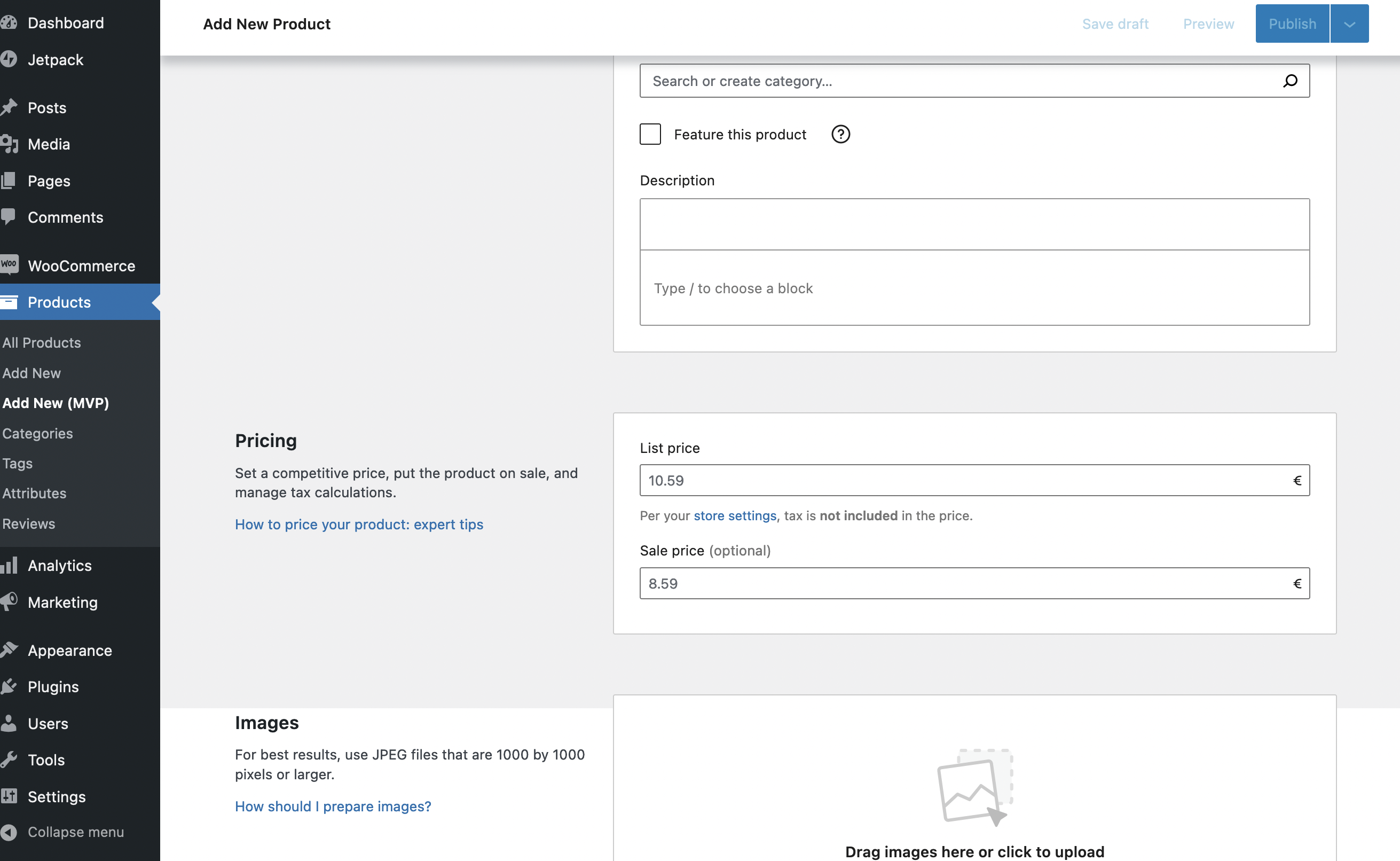The width and height of the screenshot is (1400, 861).
Task: Open the Analytics chart icon
Action: click(10, 565)
